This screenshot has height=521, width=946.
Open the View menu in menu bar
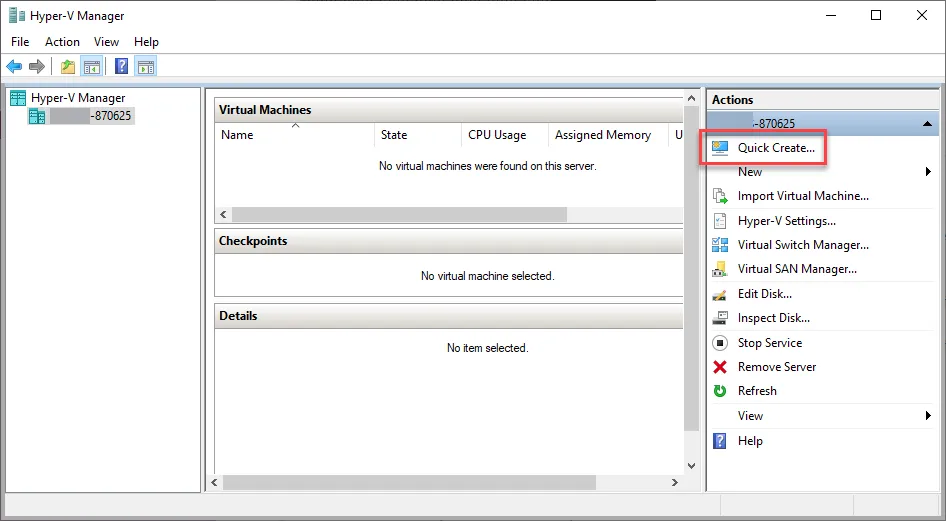pos(106,42)
